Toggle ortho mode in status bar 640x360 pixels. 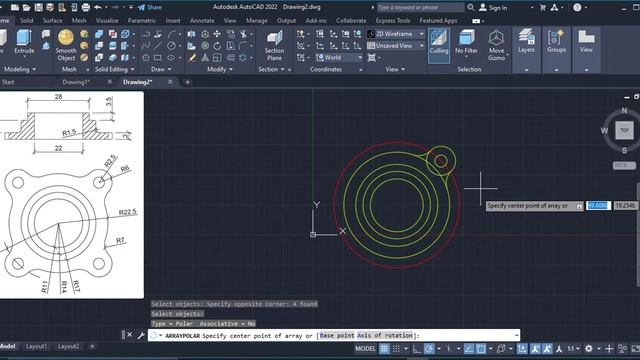tap(416, 349)
